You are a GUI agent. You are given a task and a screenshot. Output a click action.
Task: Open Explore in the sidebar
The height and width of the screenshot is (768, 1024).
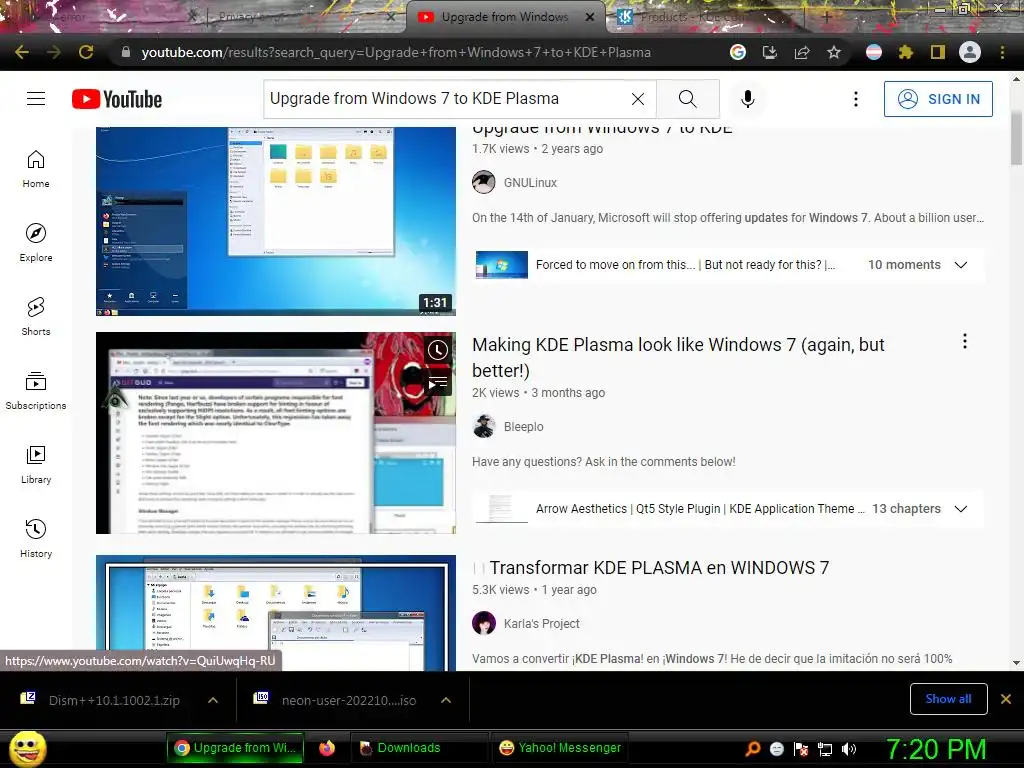36,243
